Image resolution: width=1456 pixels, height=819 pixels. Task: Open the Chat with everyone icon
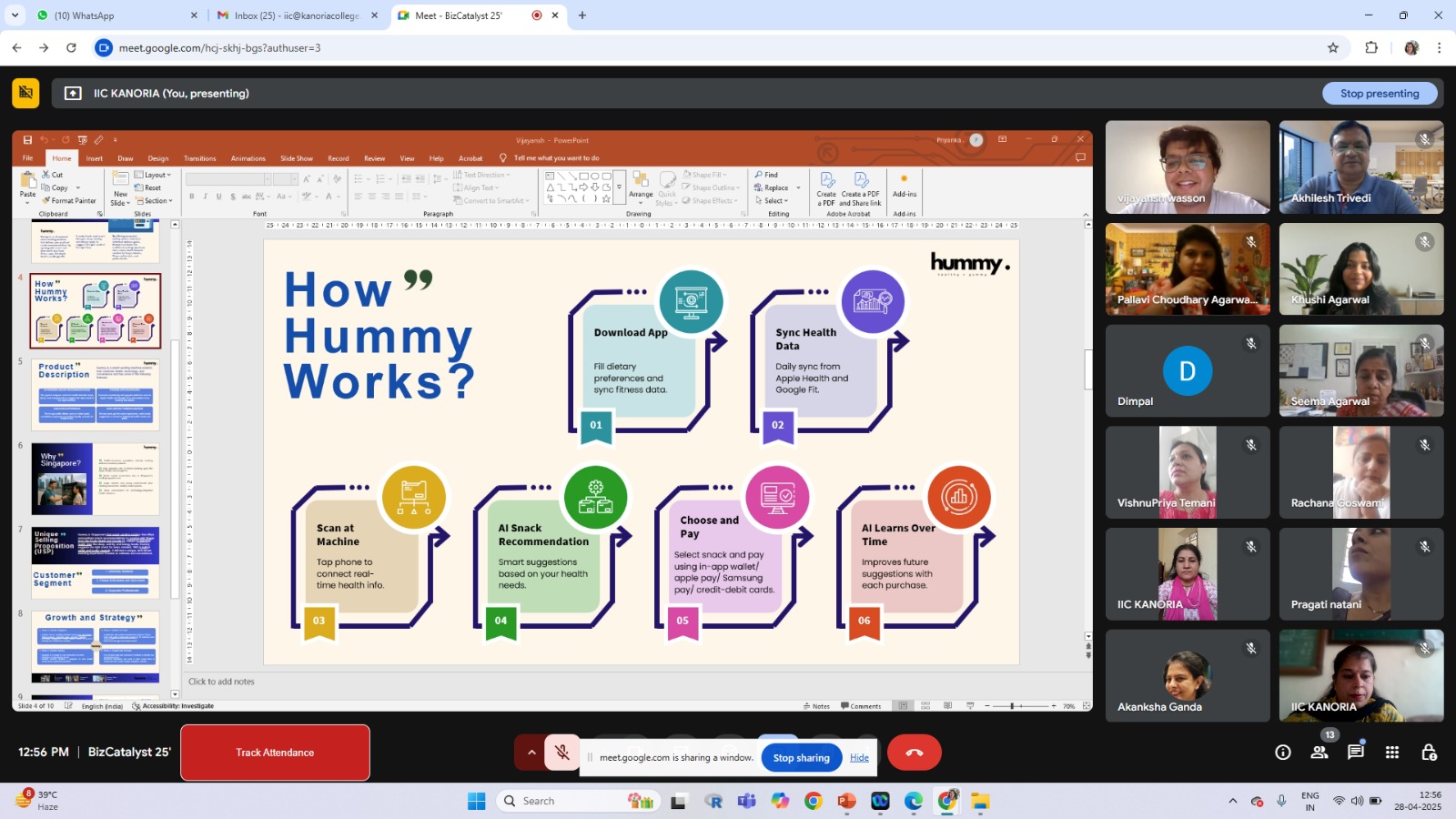[1356, 753]
